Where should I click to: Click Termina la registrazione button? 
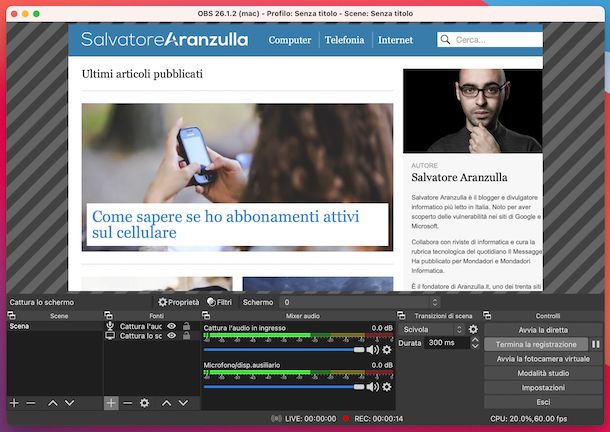[x=536, y=344]
